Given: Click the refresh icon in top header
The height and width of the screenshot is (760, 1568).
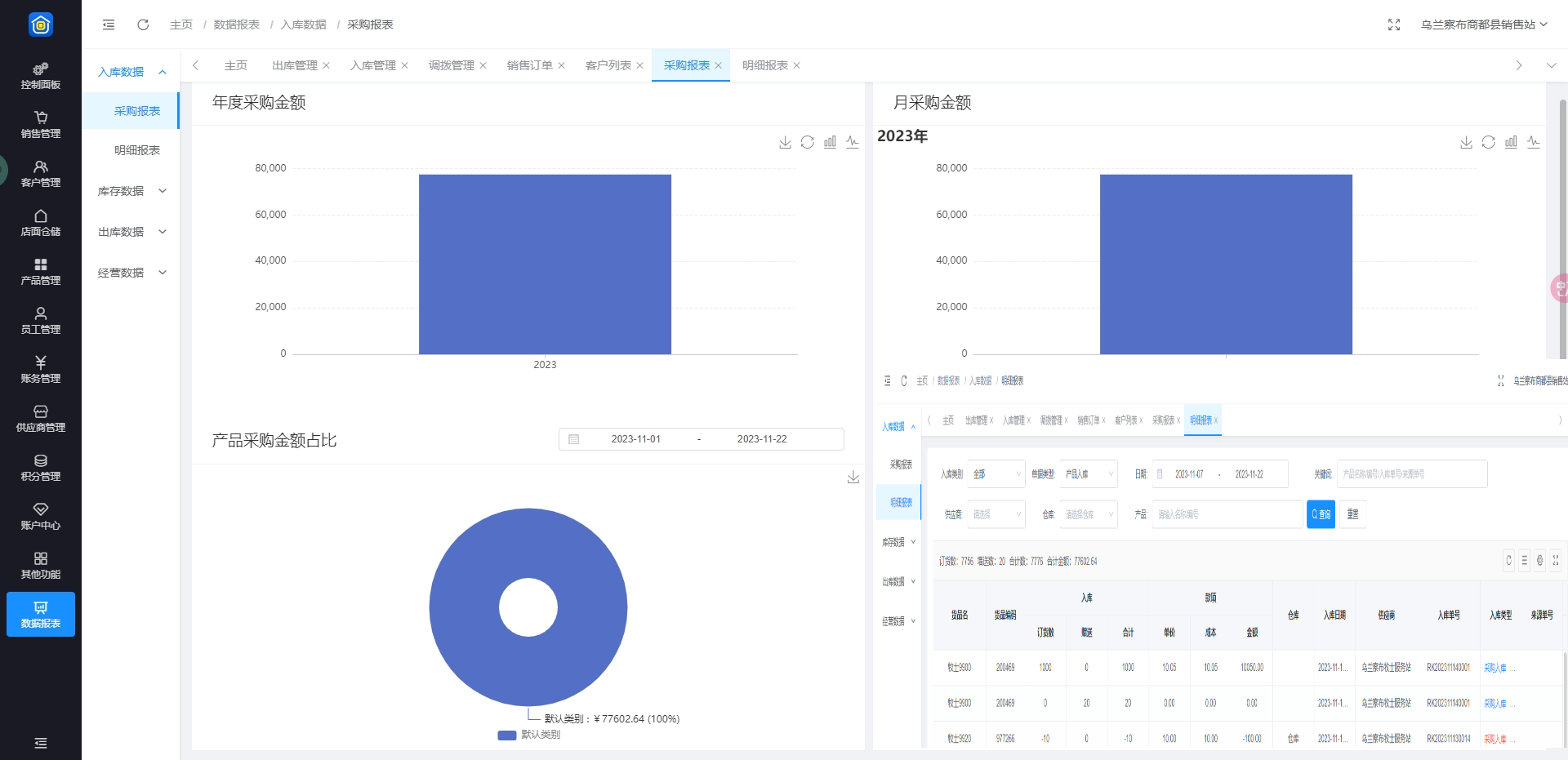Looking at the screenshot, I should pos(143,24).
